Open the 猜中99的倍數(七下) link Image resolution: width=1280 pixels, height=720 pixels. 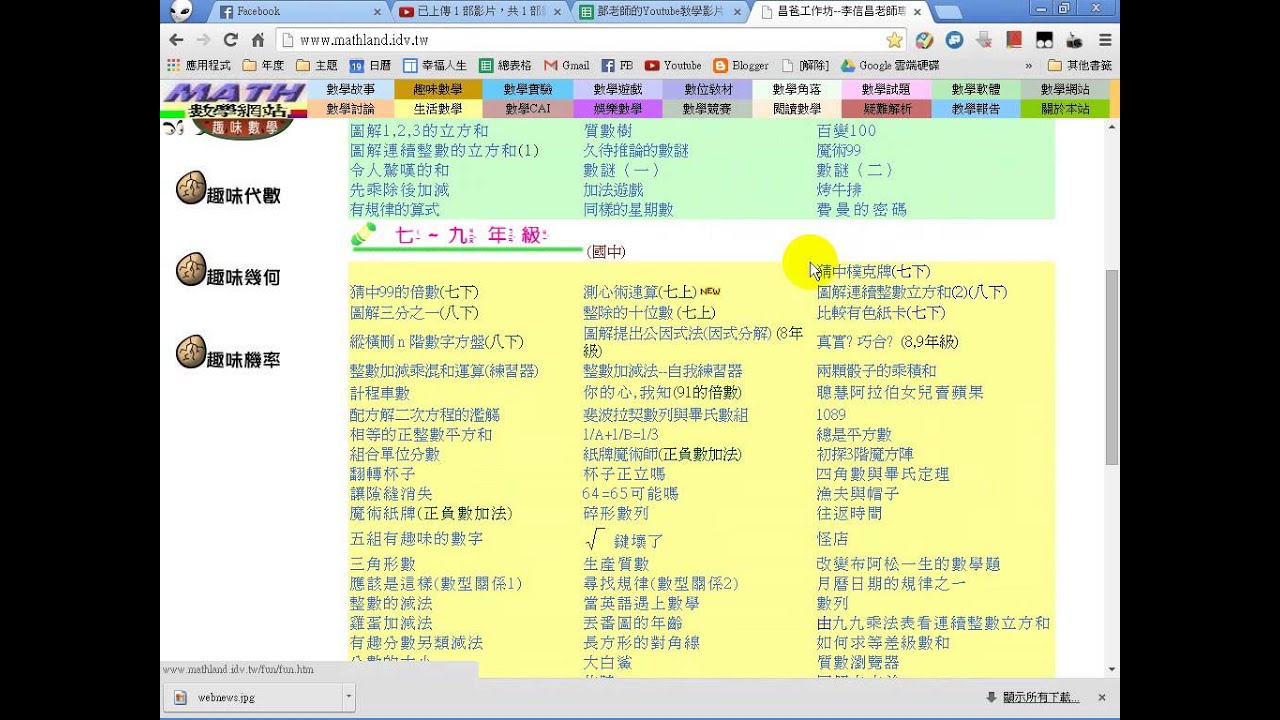point(414,292)
